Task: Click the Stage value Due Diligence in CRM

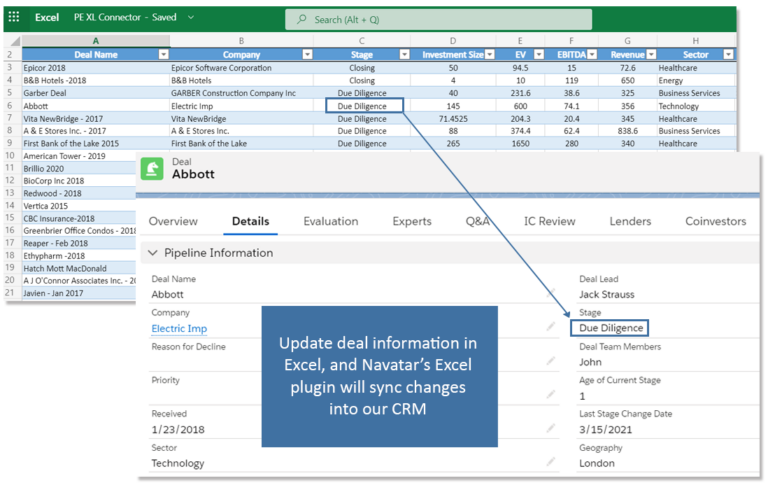Action: pyautogui.click(x=610, y=328)
